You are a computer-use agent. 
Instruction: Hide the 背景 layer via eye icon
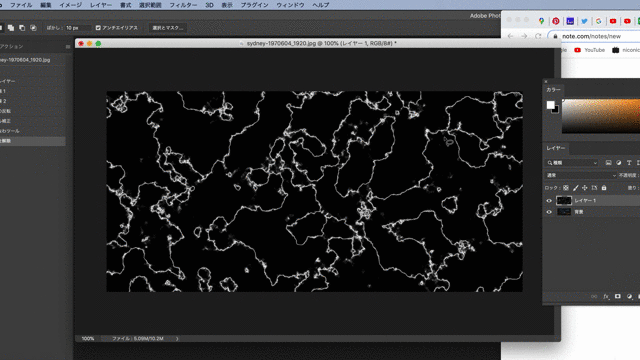(549, 212)
